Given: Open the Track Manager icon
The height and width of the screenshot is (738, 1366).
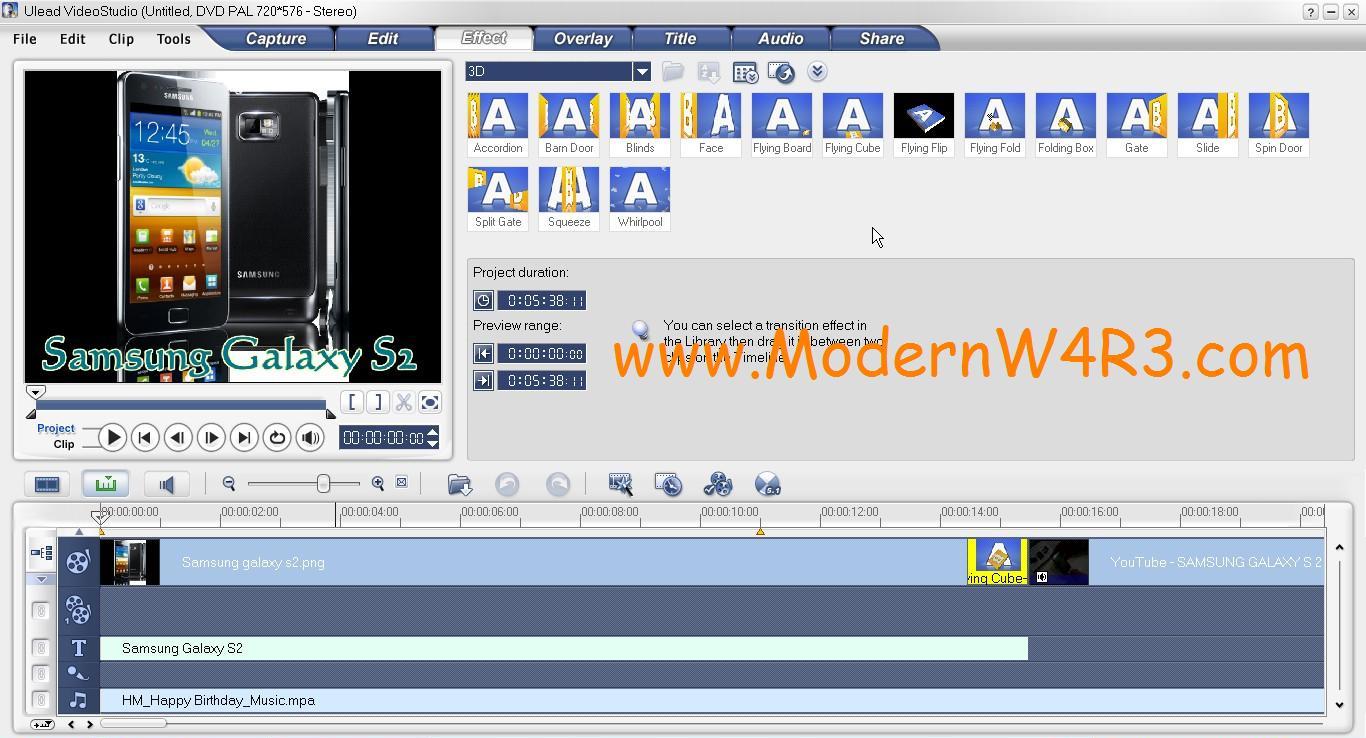Looking at the screenshot, I should click(x=718, y=484).
